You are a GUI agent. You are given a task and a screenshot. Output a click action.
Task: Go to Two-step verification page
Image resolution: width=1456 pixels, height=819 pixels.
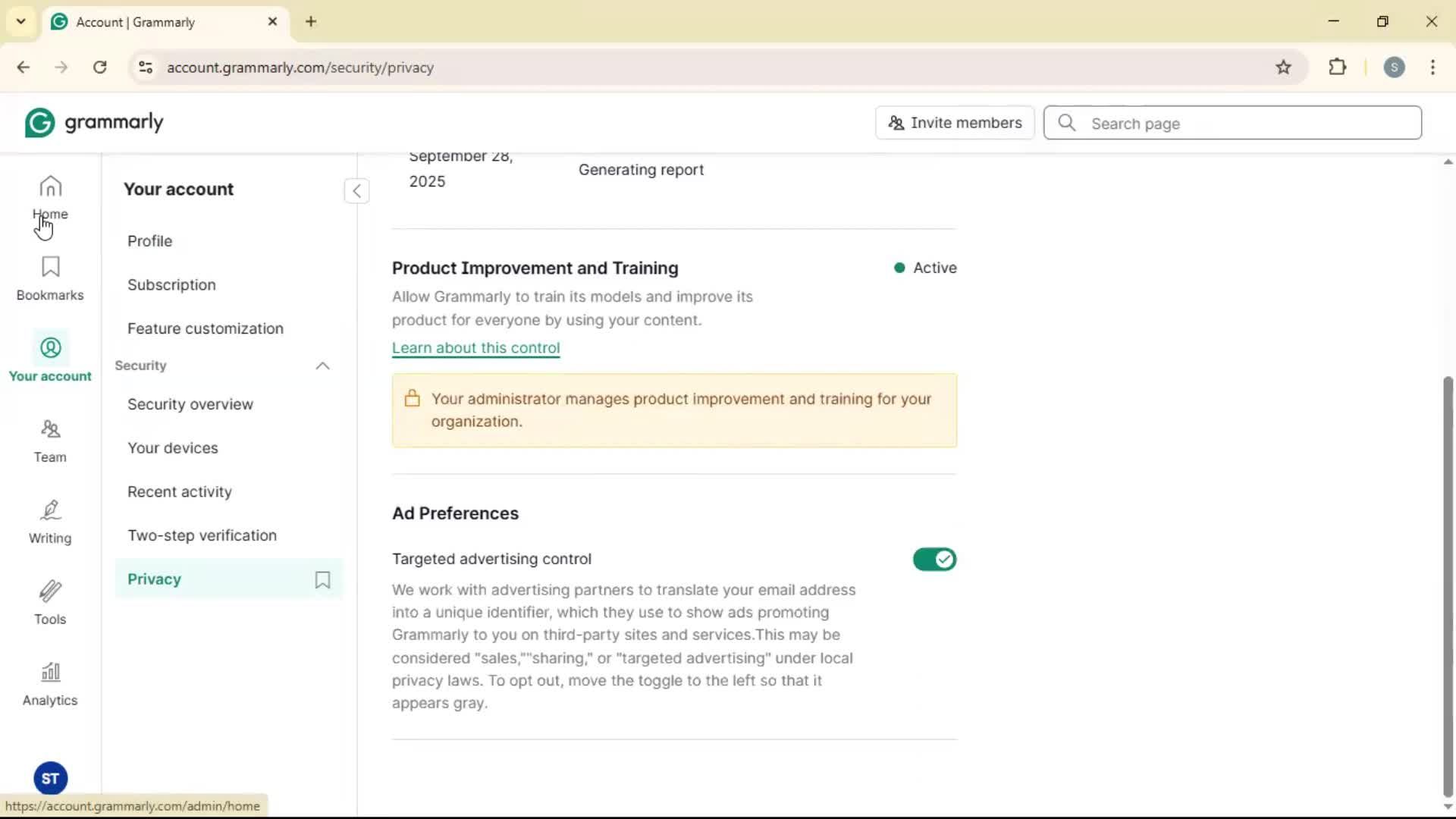(202, 535)
